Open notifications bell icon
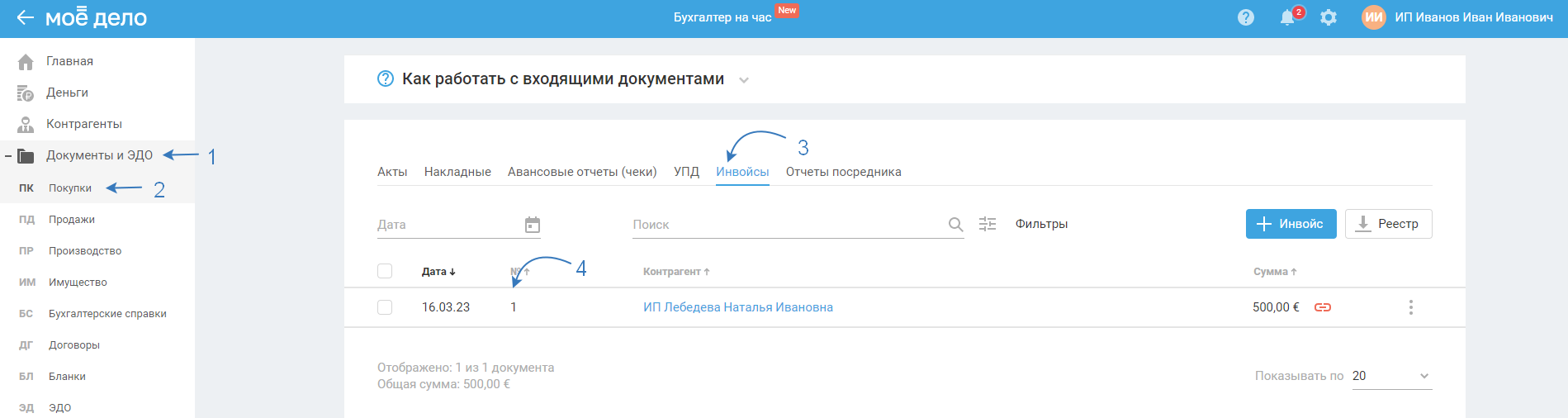The image size is (1568, 418). 1287,18
